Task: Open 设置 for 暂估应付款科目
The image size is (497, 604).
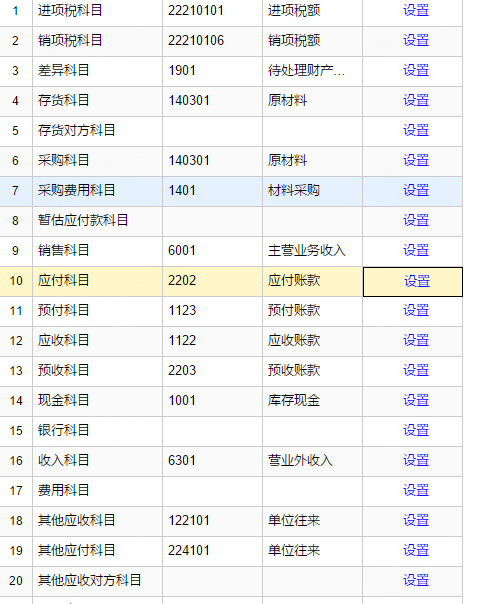Action: pyautogui.click(x=416, y=221)
